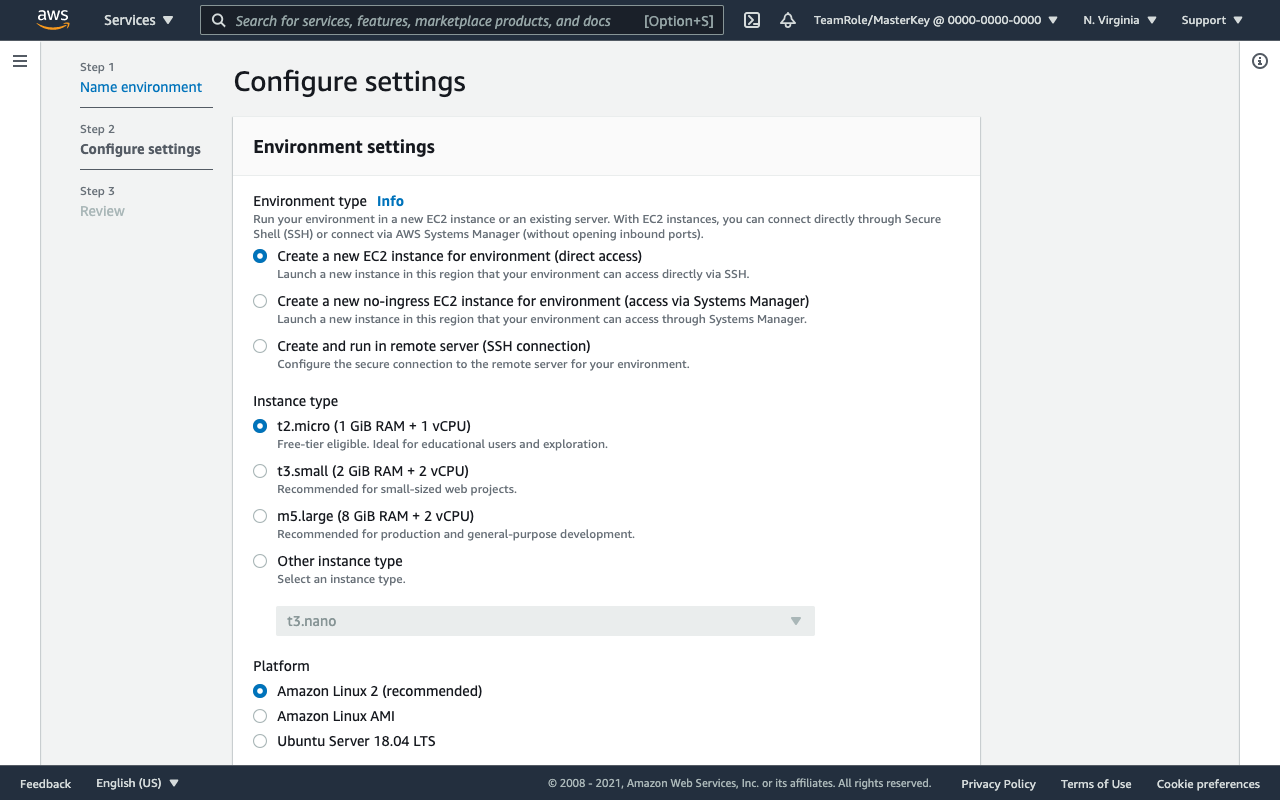Open Cookie preferences link
1280x800 pixels.
(x=1208, y=784)
